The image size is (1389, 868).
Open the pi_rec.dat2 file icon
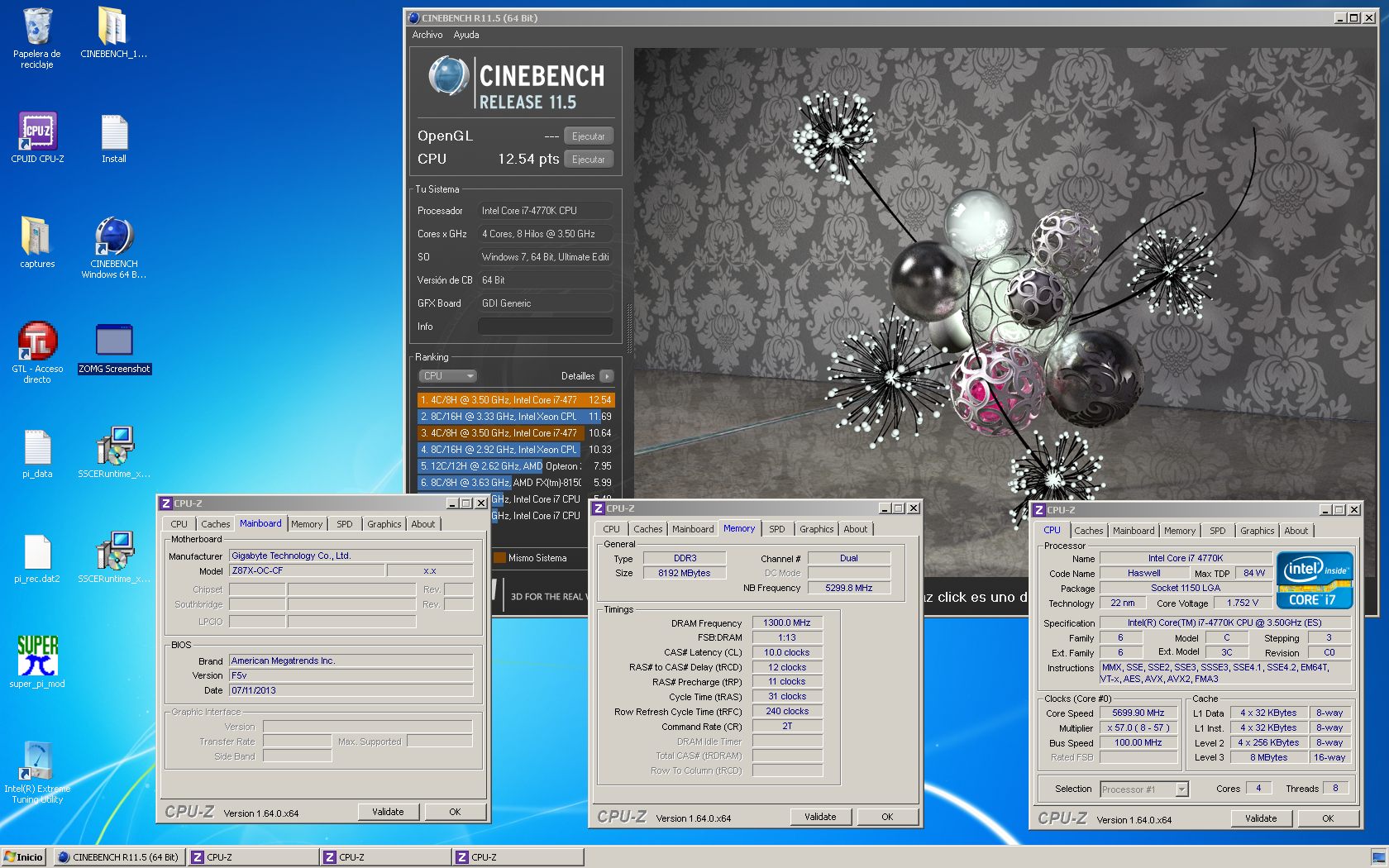(x=37, y=558)
